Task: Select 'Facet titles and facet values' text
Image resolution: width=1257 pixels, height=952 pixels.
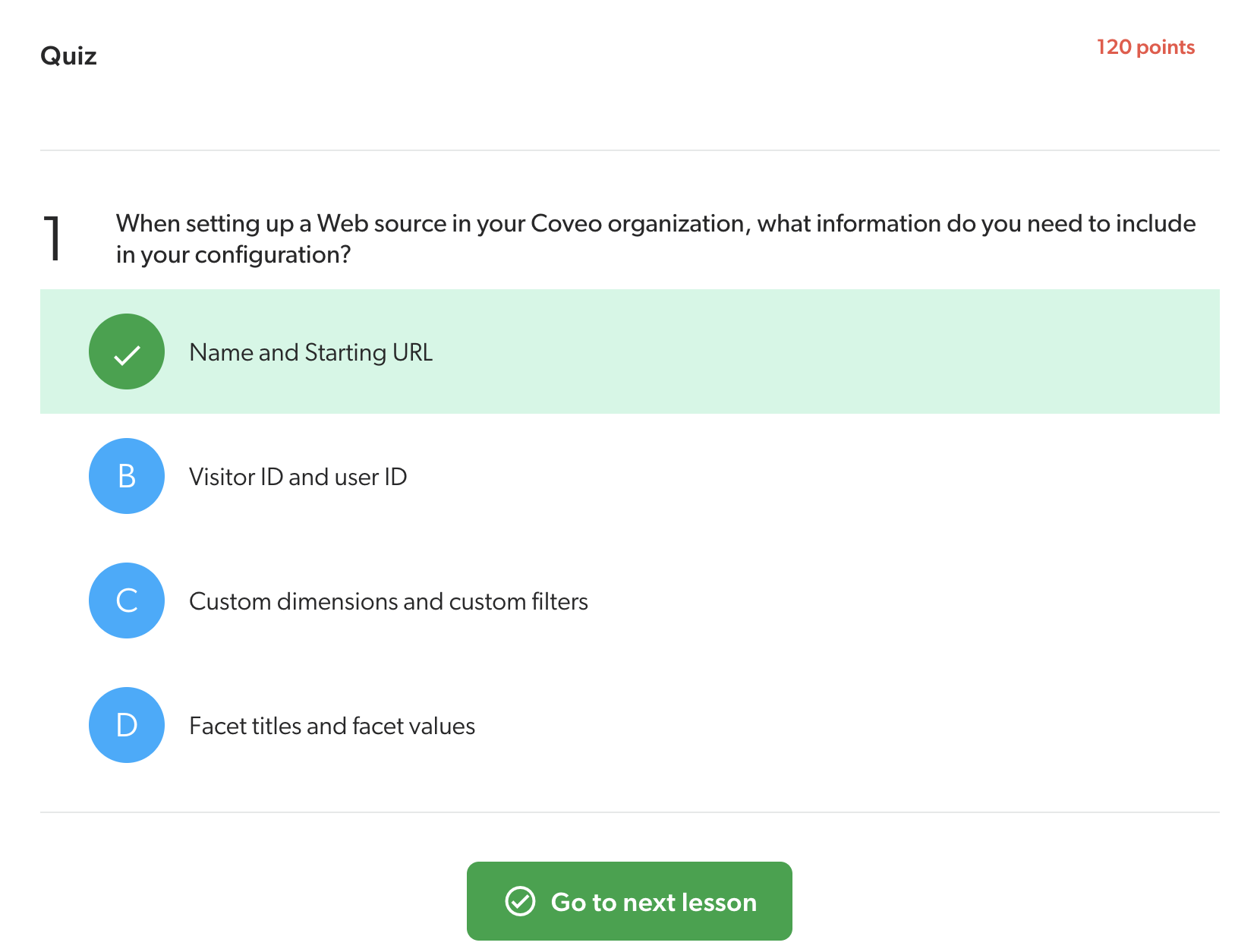Action: click(x=332, y=727)
